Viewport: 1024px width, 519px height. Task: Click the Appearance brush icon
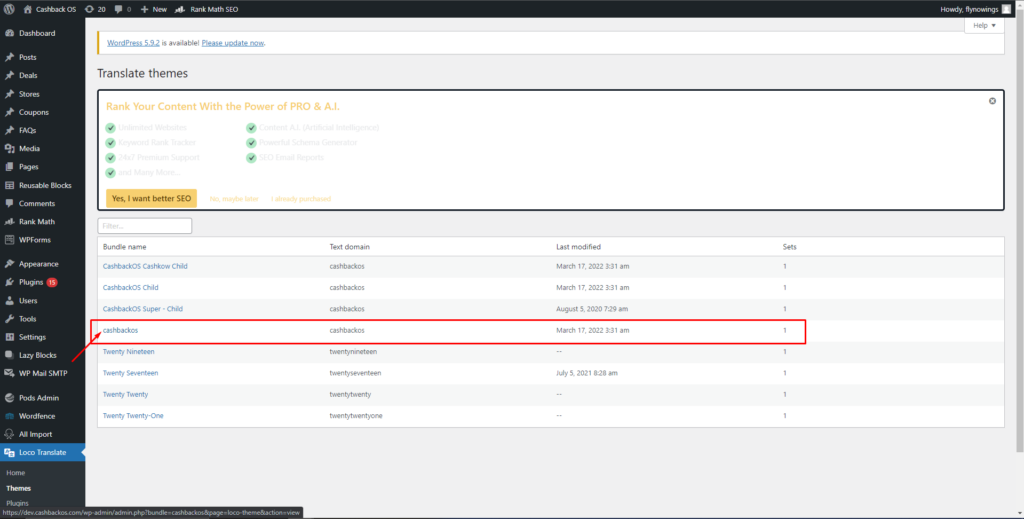coord(9,264)
